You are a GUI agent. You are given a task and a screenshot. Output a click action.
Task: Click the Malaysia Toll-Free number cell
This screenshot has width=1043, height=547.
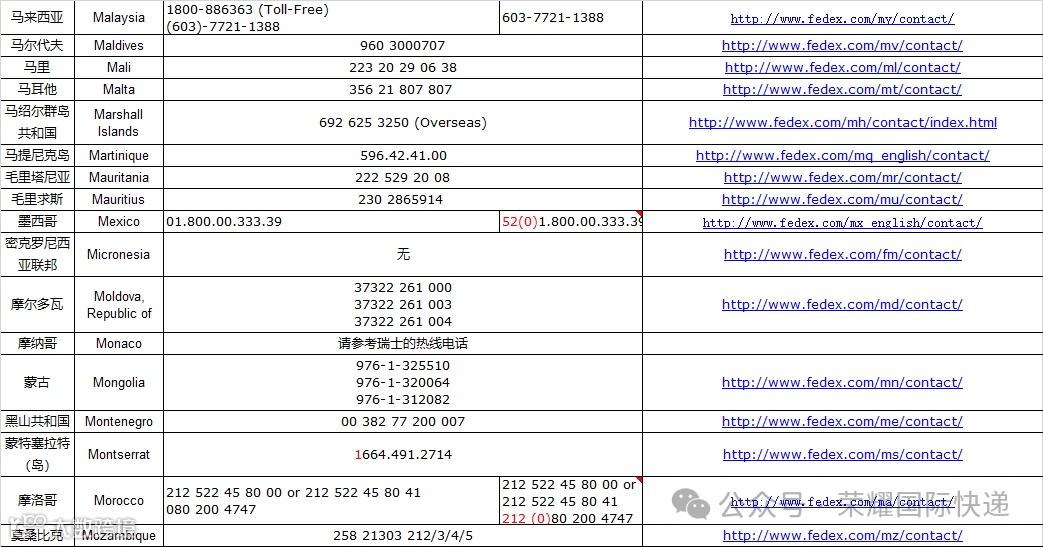(x=331, y=18)
